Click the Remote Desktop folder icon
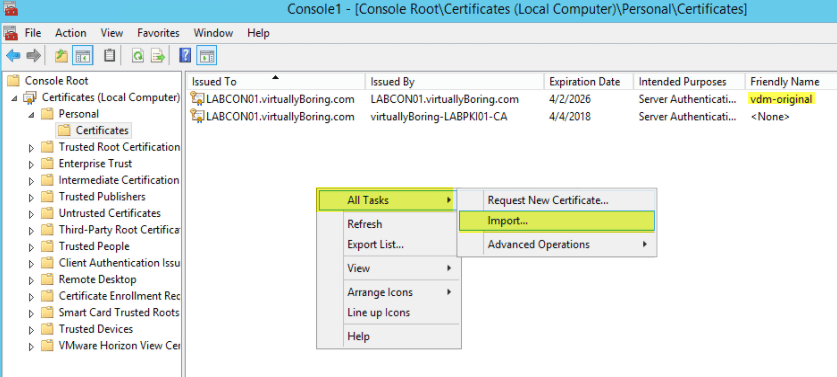Viewport: 837px width, 377px height. (x=48, y=279)
